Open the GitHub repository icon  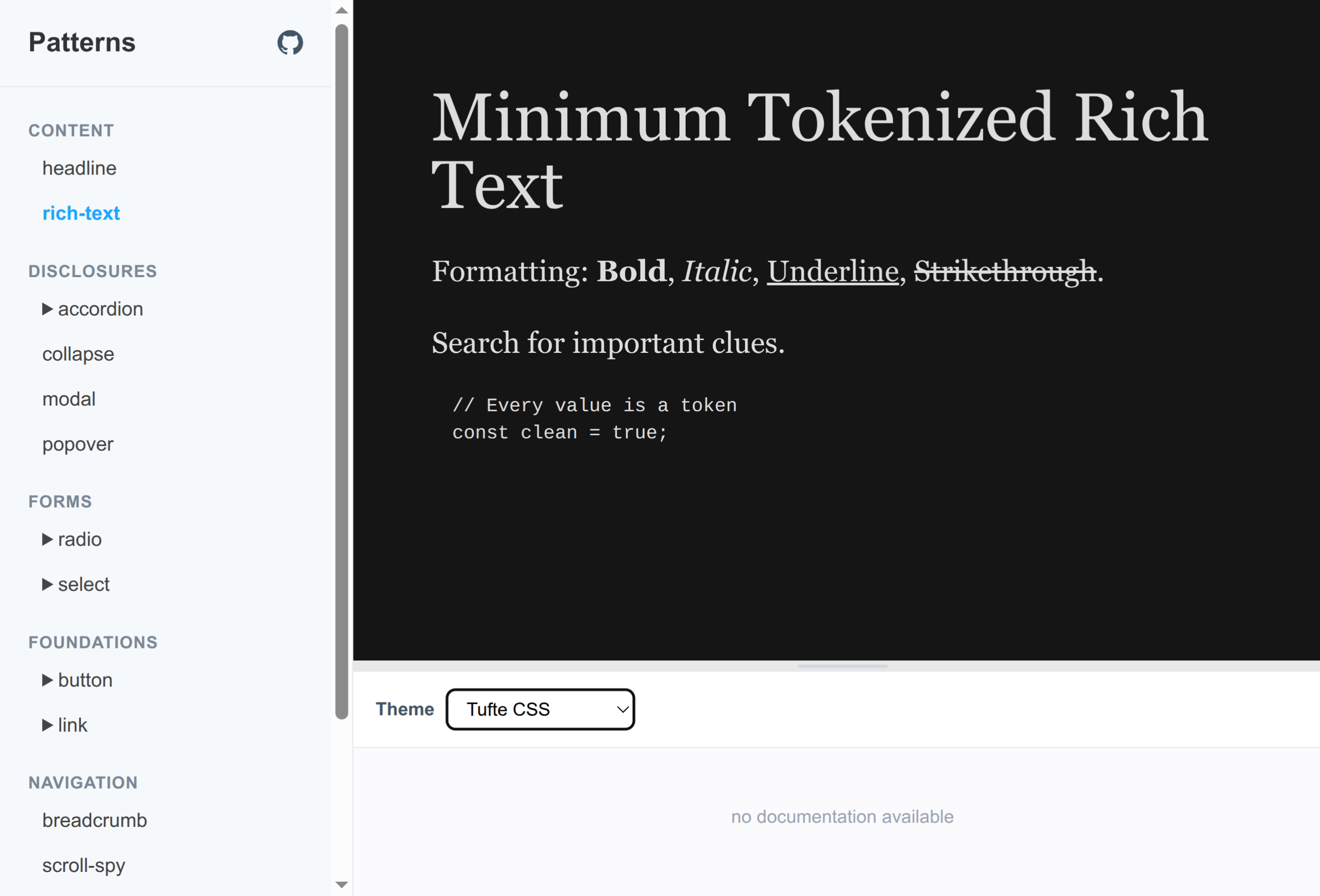290,42
